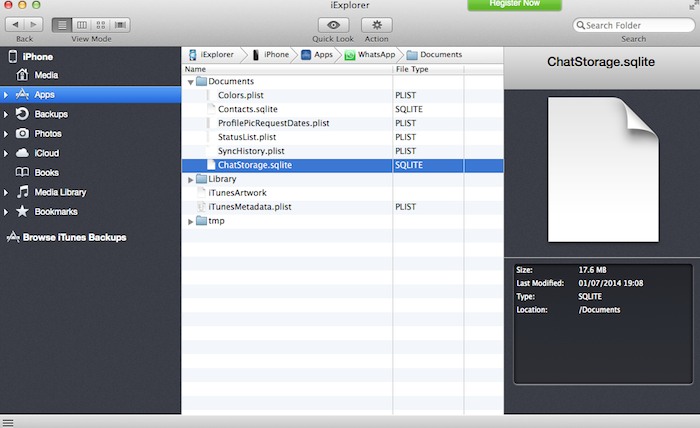Expand the Apps sidebar arrow

(6, 95)
